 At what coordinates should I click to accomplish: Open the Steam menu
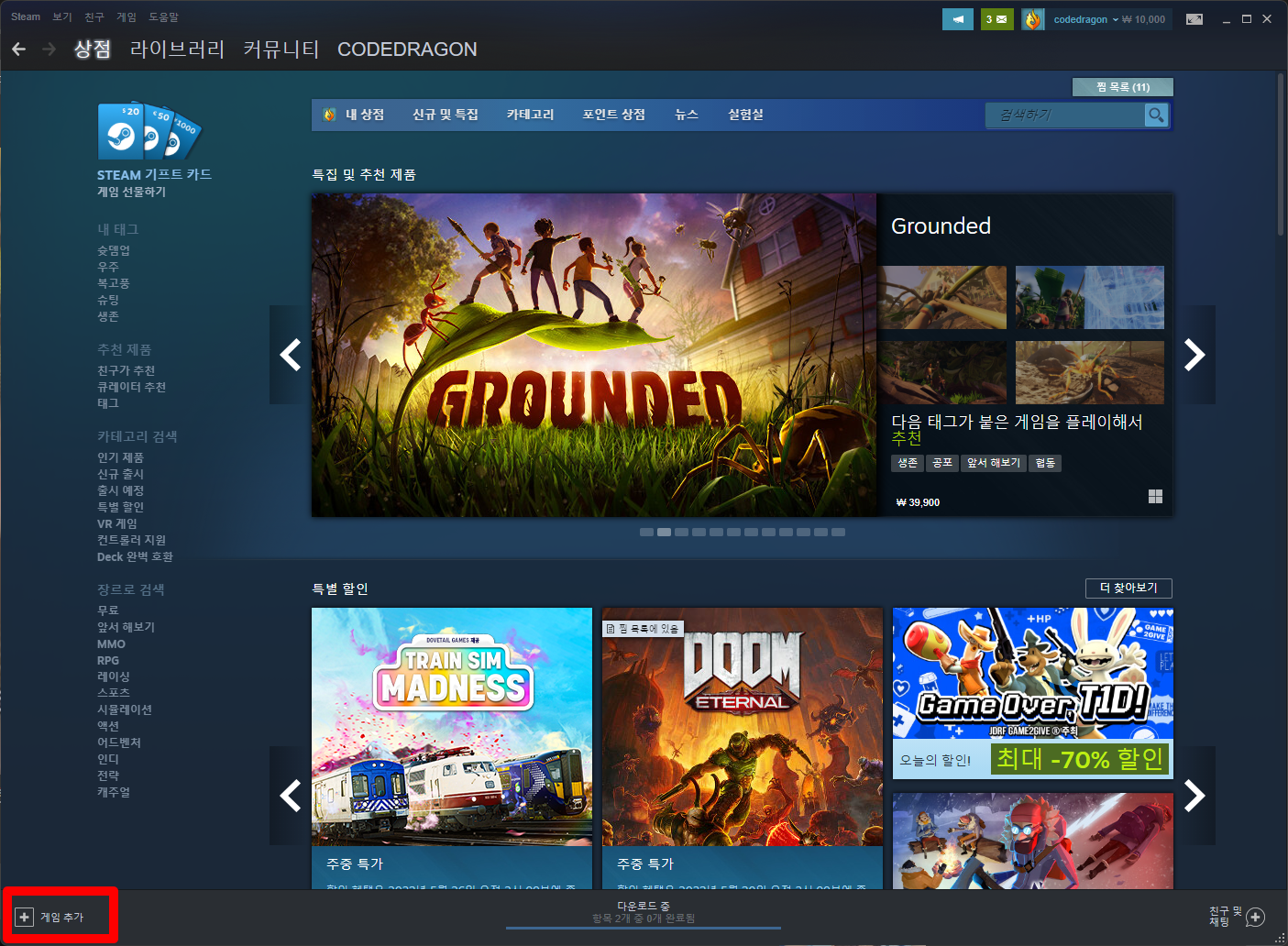coord(26,16)
